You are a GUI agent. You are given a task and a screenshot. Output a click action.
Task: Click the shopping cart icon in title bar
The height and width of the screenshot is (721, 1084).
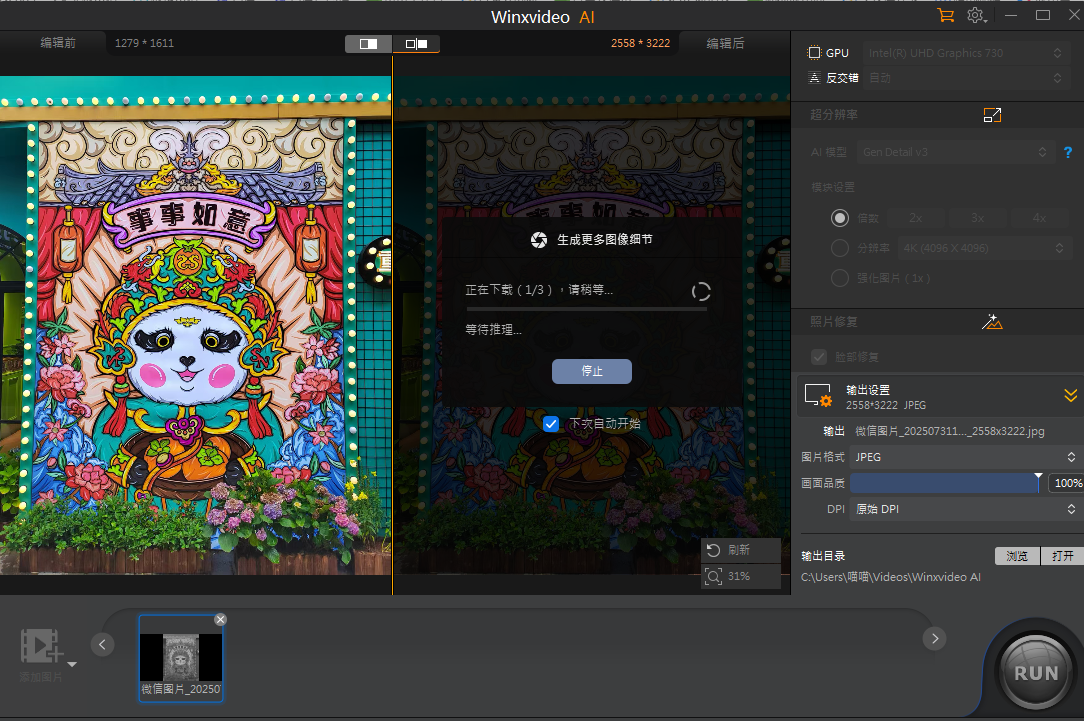(x=944, y=16)
